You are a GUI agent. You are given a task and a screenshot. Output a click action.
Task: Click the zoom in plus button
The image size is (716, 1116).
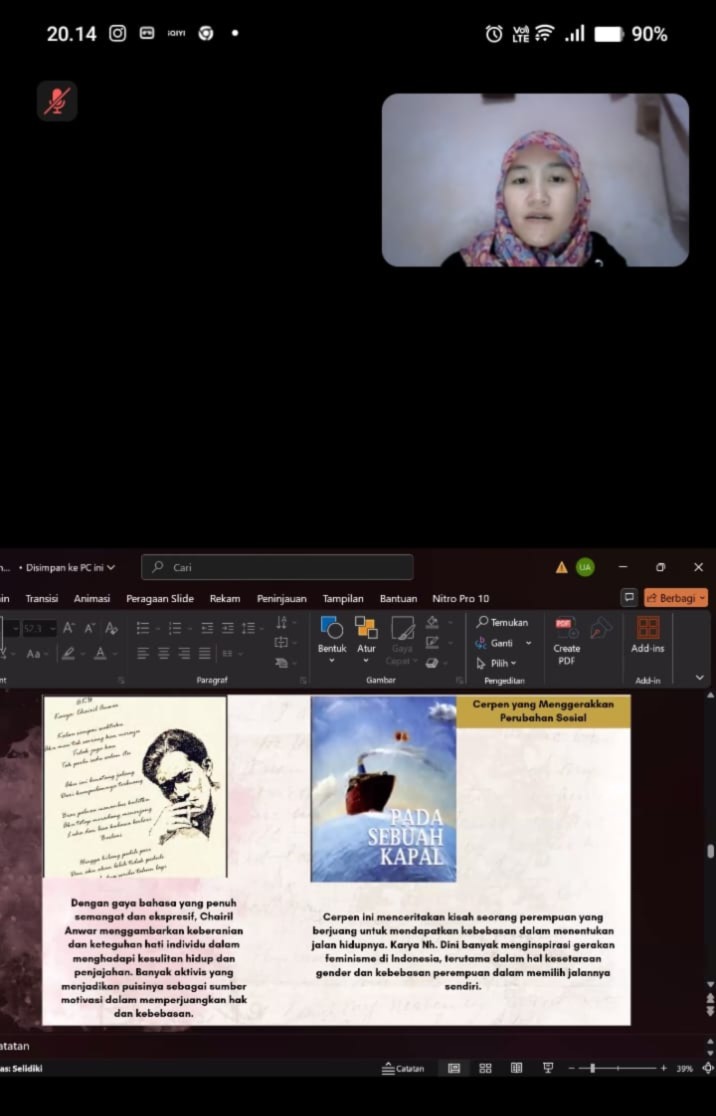663,1068
